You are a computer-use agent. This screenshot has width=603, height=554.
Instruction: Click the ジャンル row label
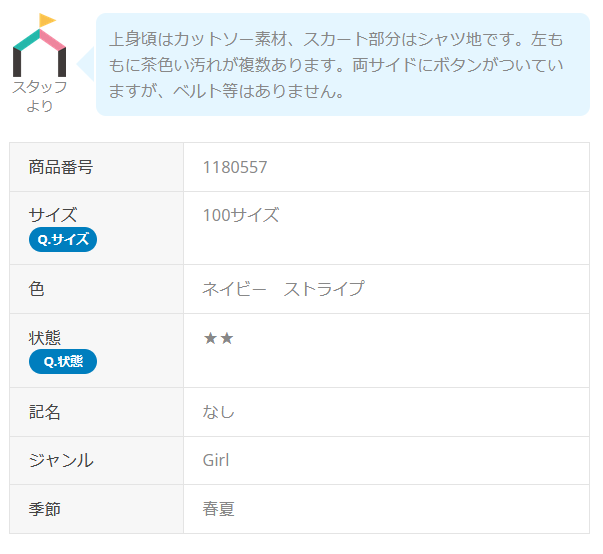pyautogui.click(x=61, y=460)
